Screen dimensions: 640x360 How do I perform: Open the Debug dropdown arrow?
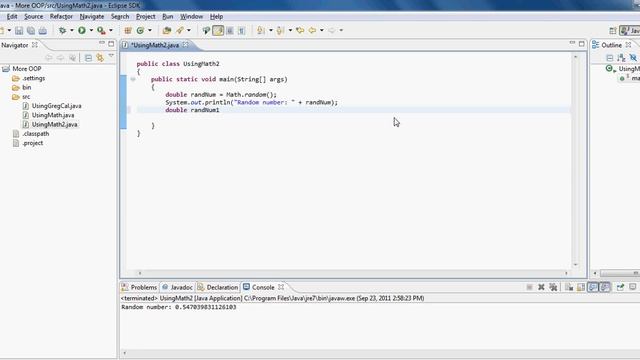pos(71,30)
